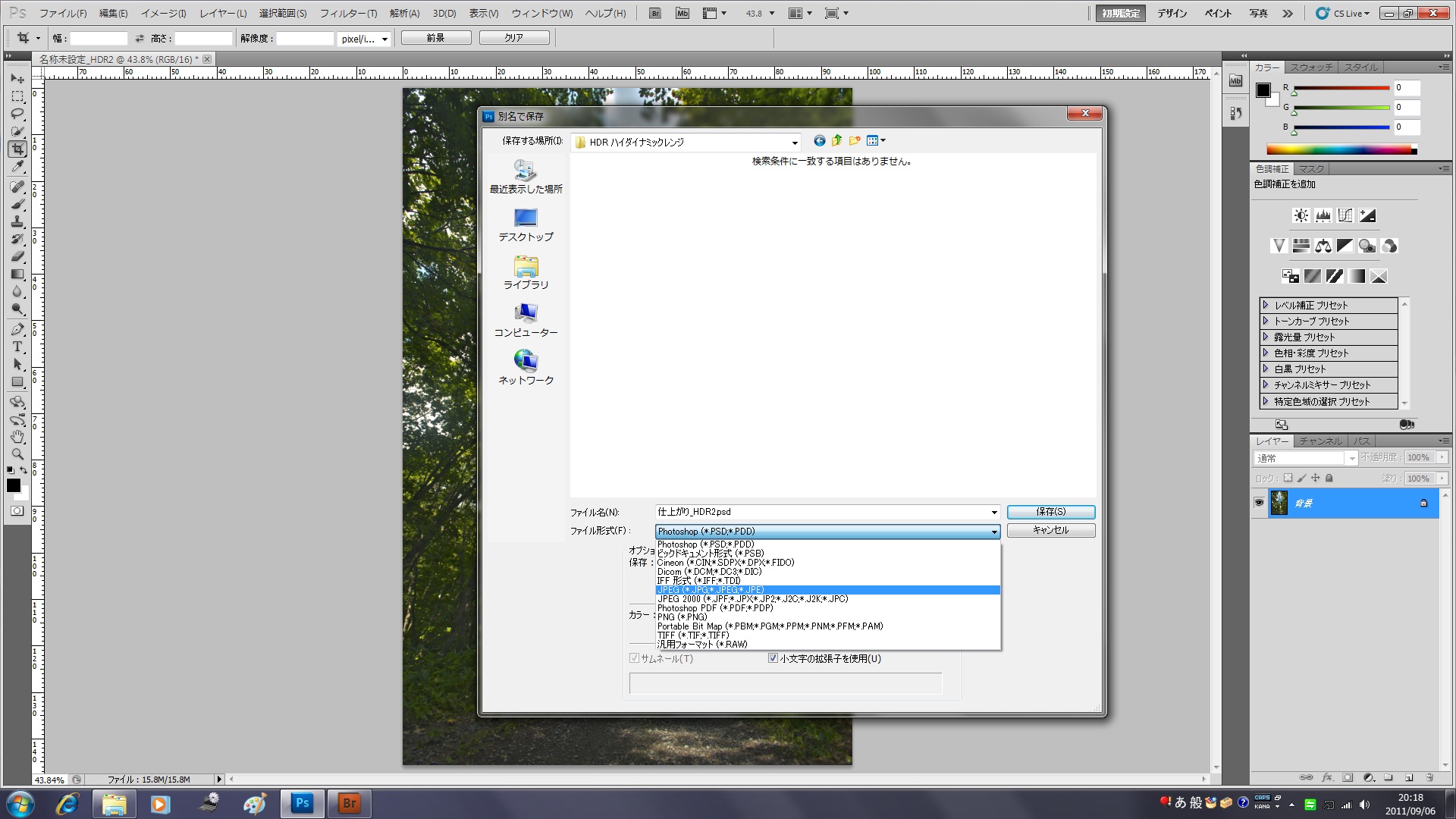Click the go back arrow in save dialog
The width and height of the screenshot is (1456, 819).
[819, 141]
